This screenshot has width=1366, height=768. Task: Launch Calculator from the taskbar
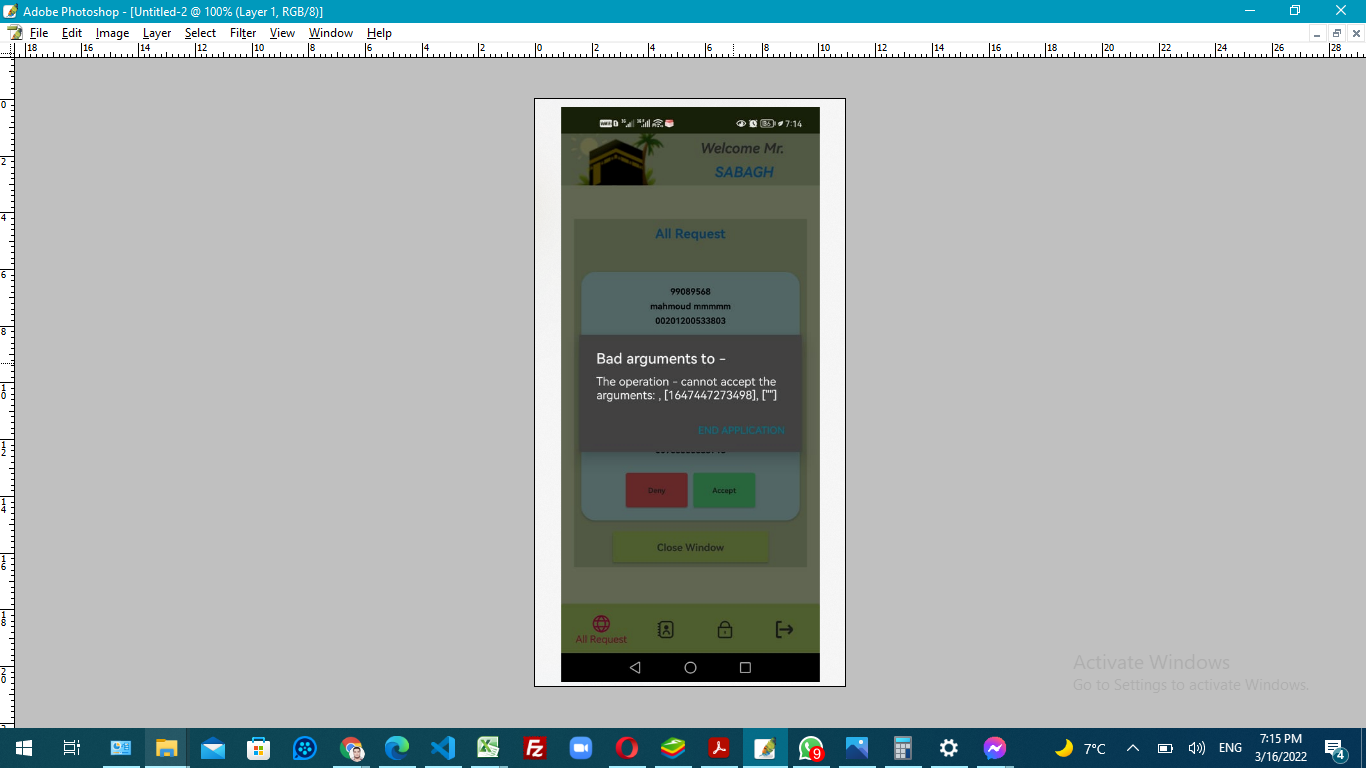903,748
